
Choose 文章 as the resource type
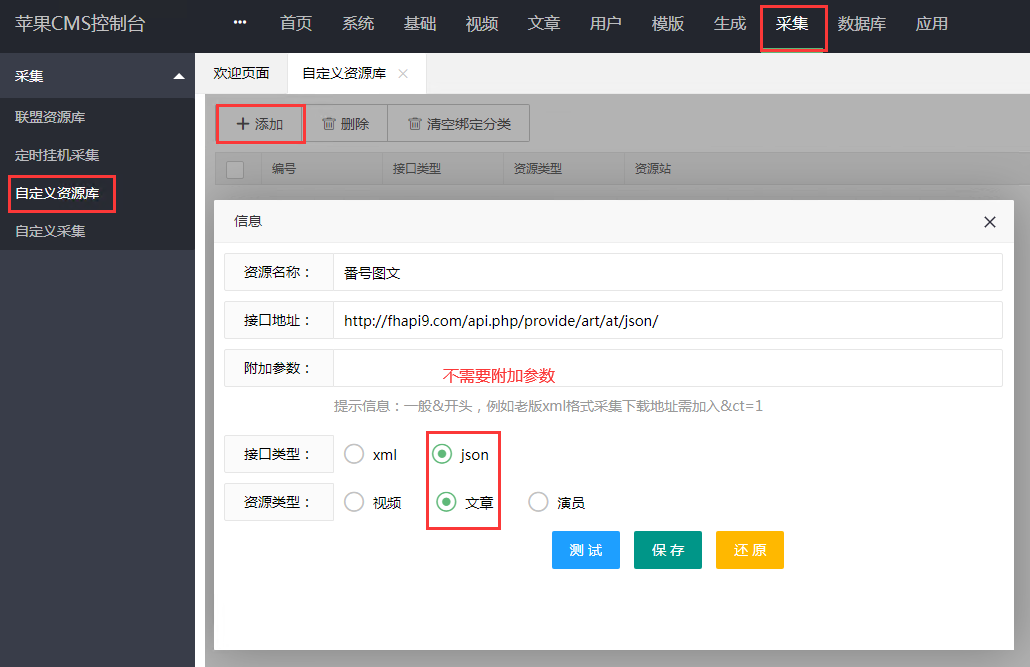click(x=446, y=502)
